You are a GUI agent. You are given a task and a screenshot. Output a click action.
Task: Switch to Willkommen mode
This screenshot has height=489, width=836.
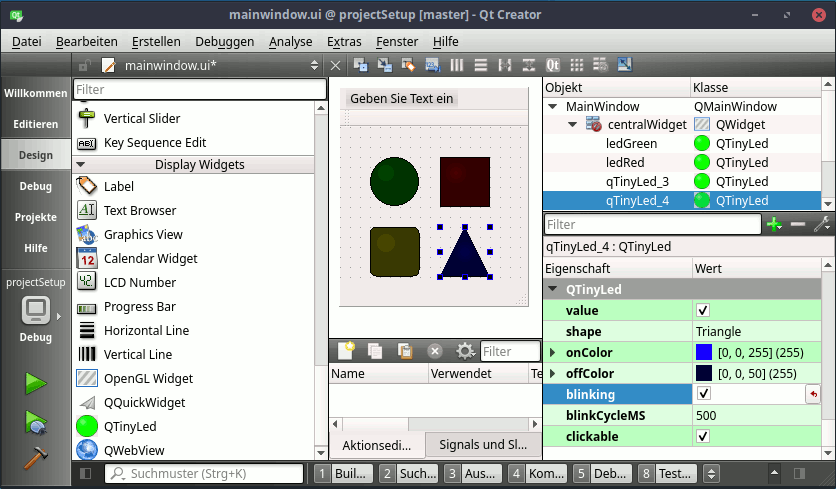point(36,93)
